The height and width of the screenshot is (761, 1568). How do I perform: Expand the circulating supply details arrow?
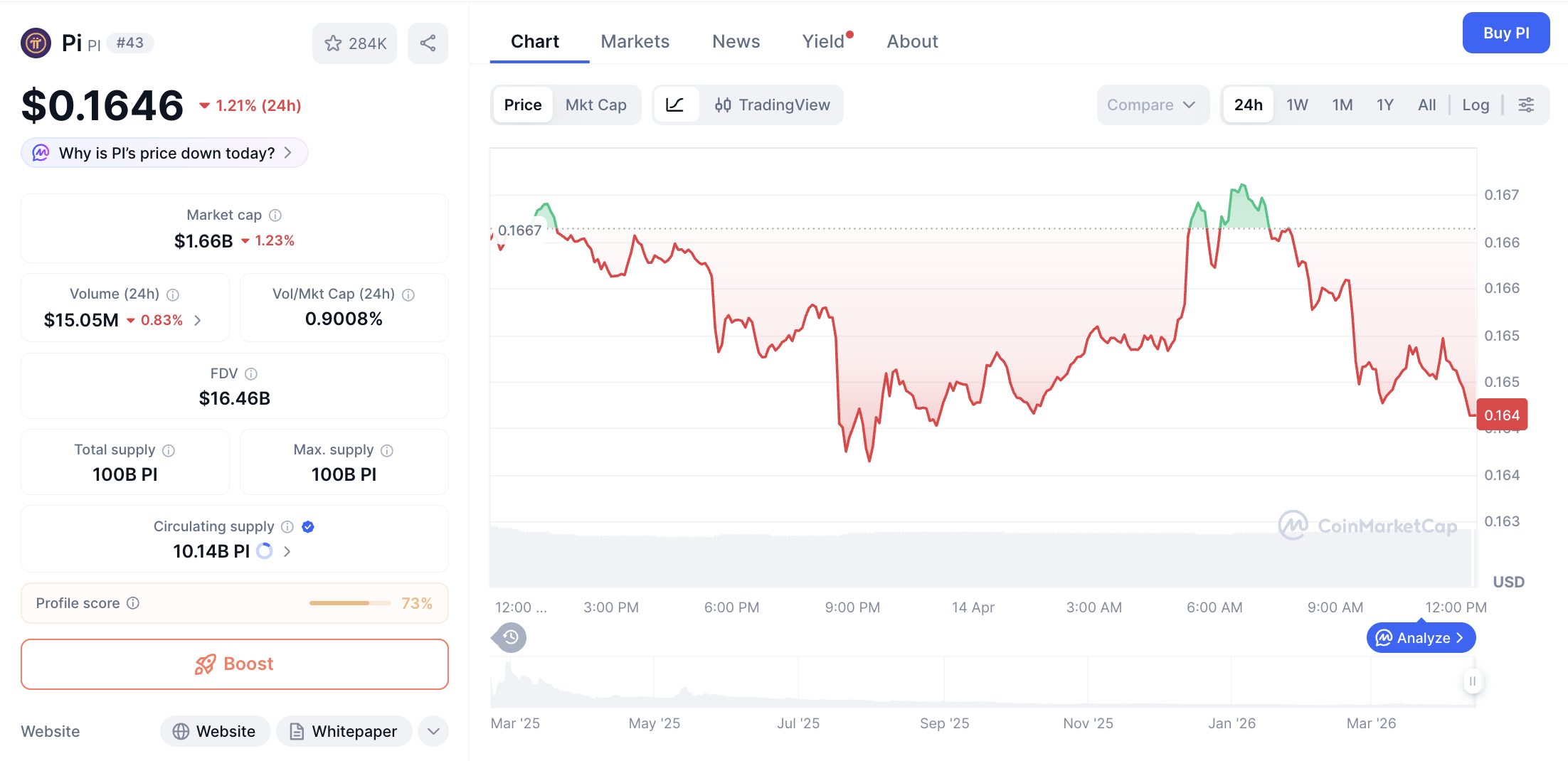click(x=287, y=551)
